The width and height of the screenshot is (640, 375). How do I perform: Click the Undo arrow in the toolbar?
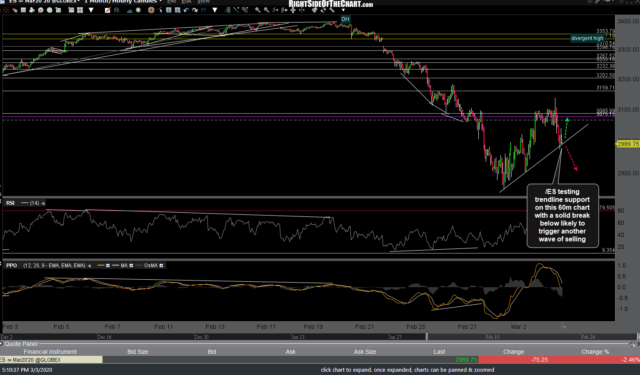(186, 10)
